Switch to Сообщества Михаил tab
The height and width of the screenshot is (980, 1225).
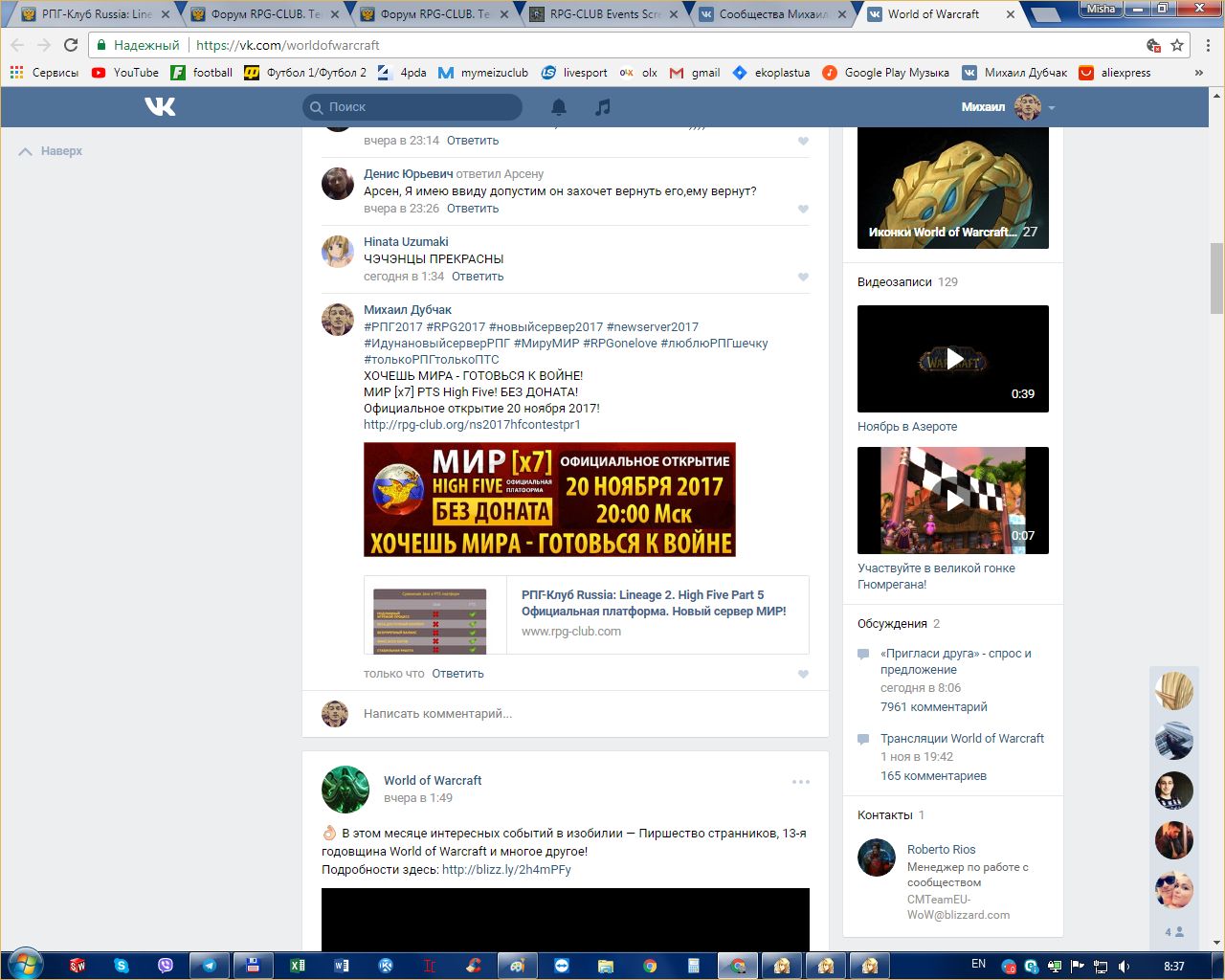click(x=771, y=14)
